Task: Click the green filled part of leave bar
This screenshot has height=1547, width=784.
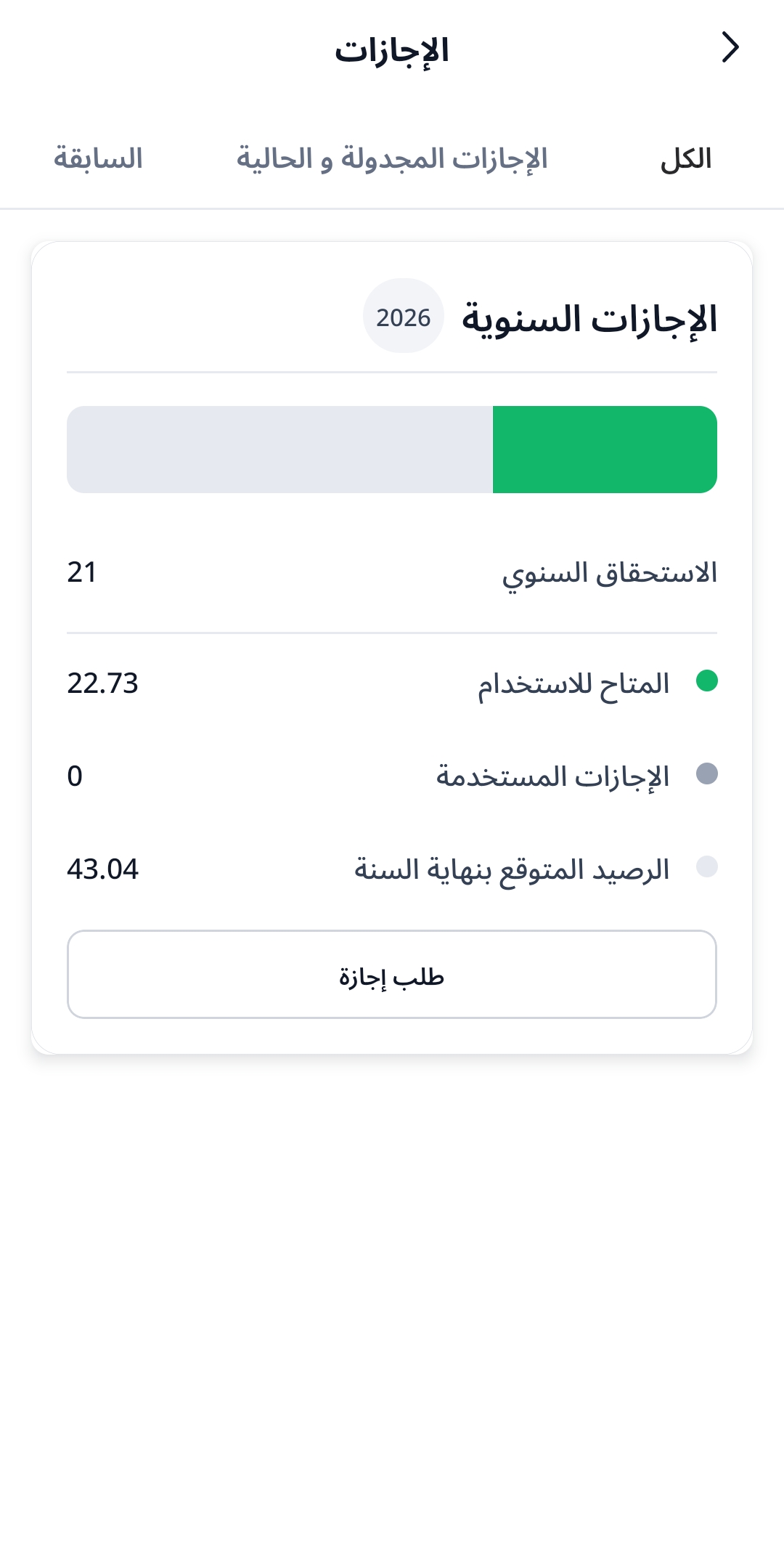Action: tap(605, 450)
